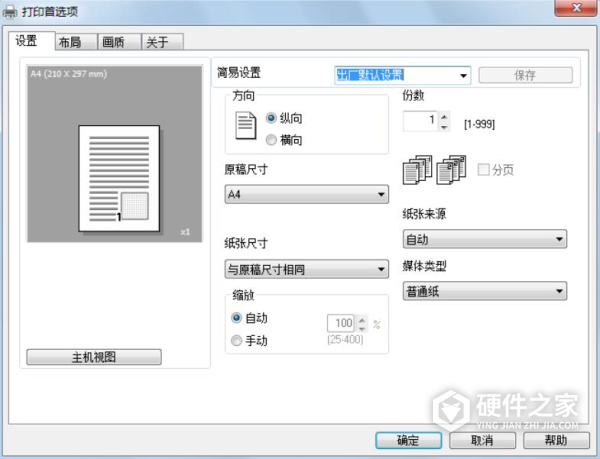Confirm with the 确定 button
This screenshot has height=459, width=600.
coord(409,440)
